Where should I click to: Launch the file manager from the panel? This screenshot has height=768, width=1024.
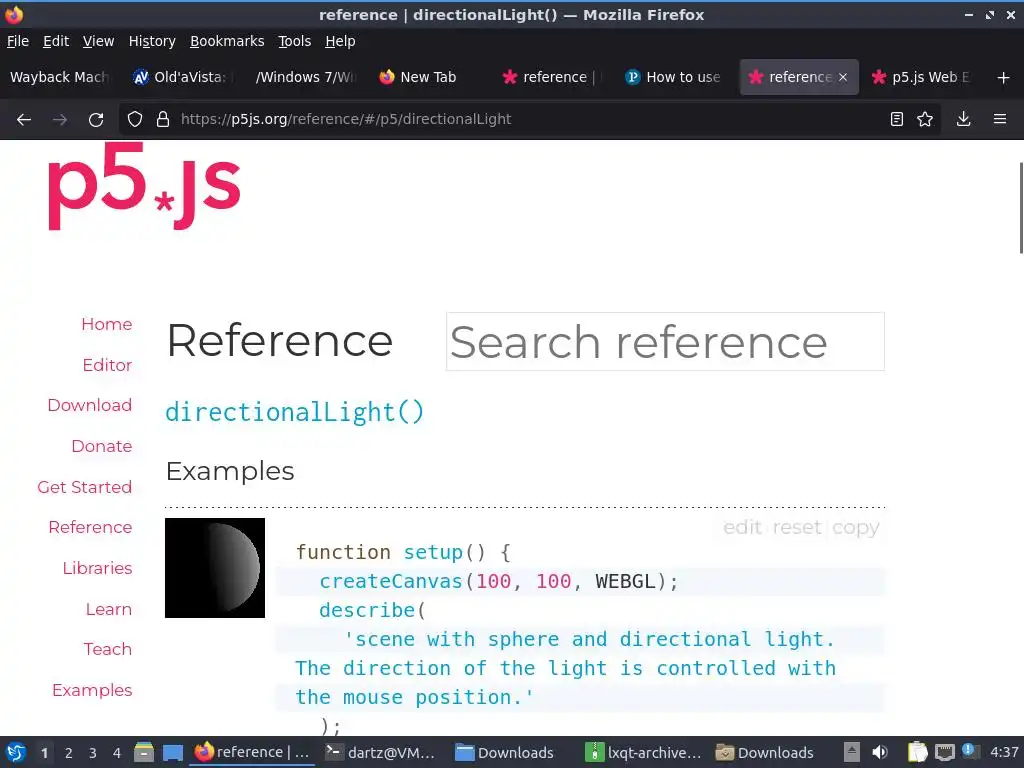(144, 752)
